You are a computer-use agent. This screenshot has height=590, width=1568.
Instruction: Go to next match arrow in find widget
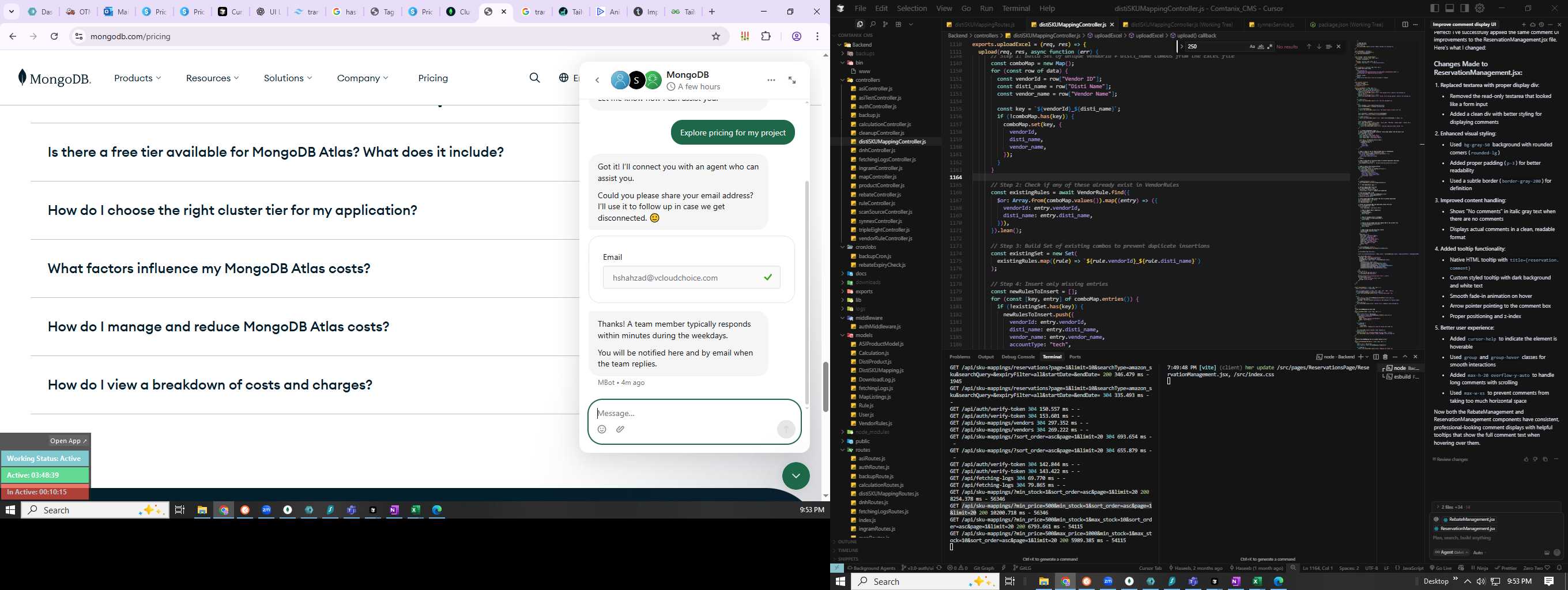pyautogui.click(x=1319, y=47)
